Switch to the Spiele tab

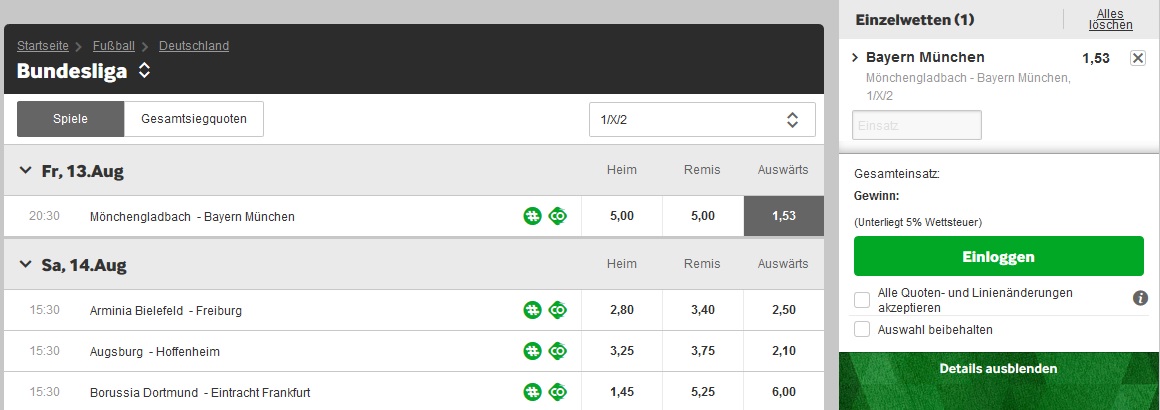[70, 119]
